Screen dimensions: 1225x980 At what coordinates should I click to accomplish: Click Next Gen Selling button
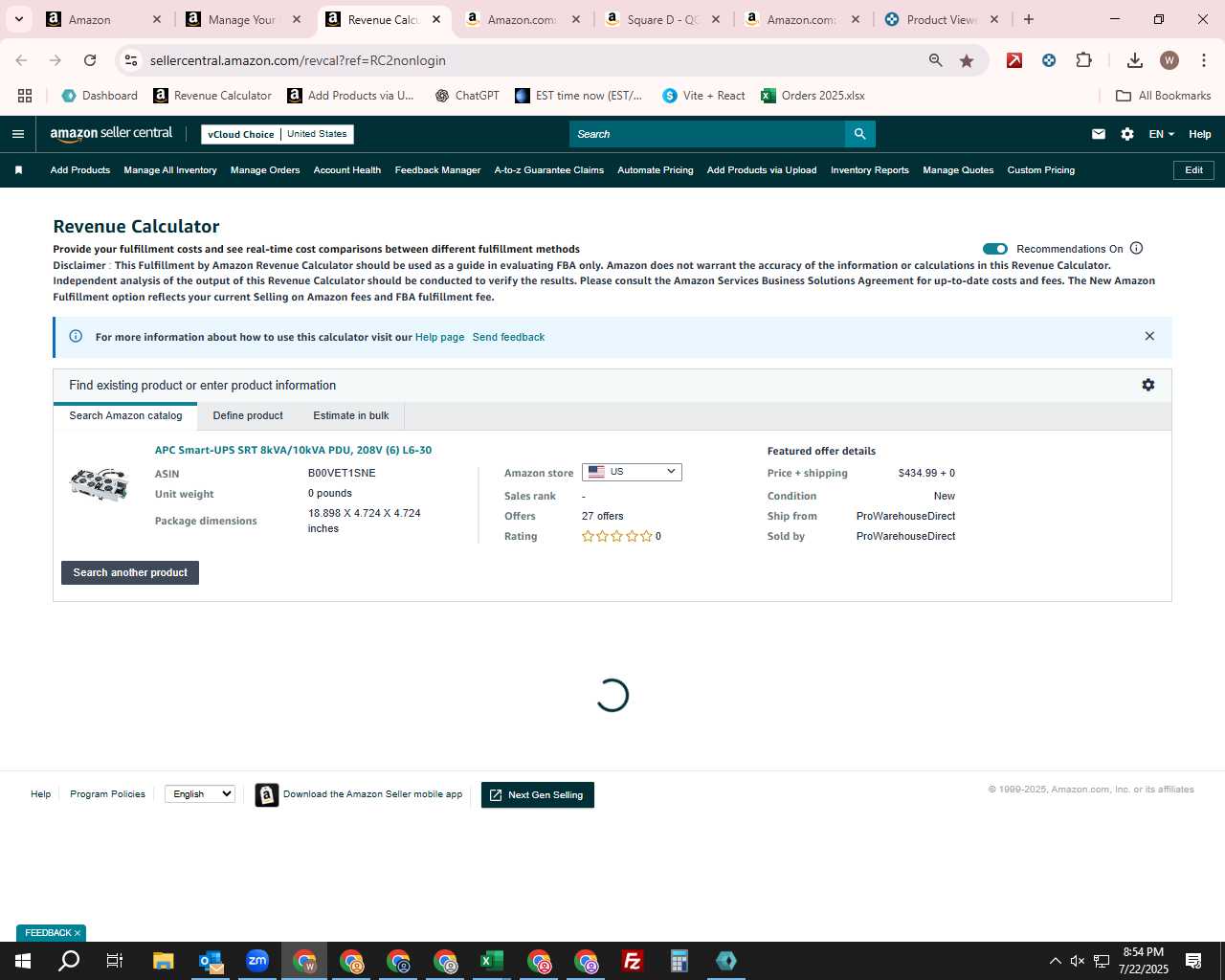pyautogui.click(x=538, y=794)
